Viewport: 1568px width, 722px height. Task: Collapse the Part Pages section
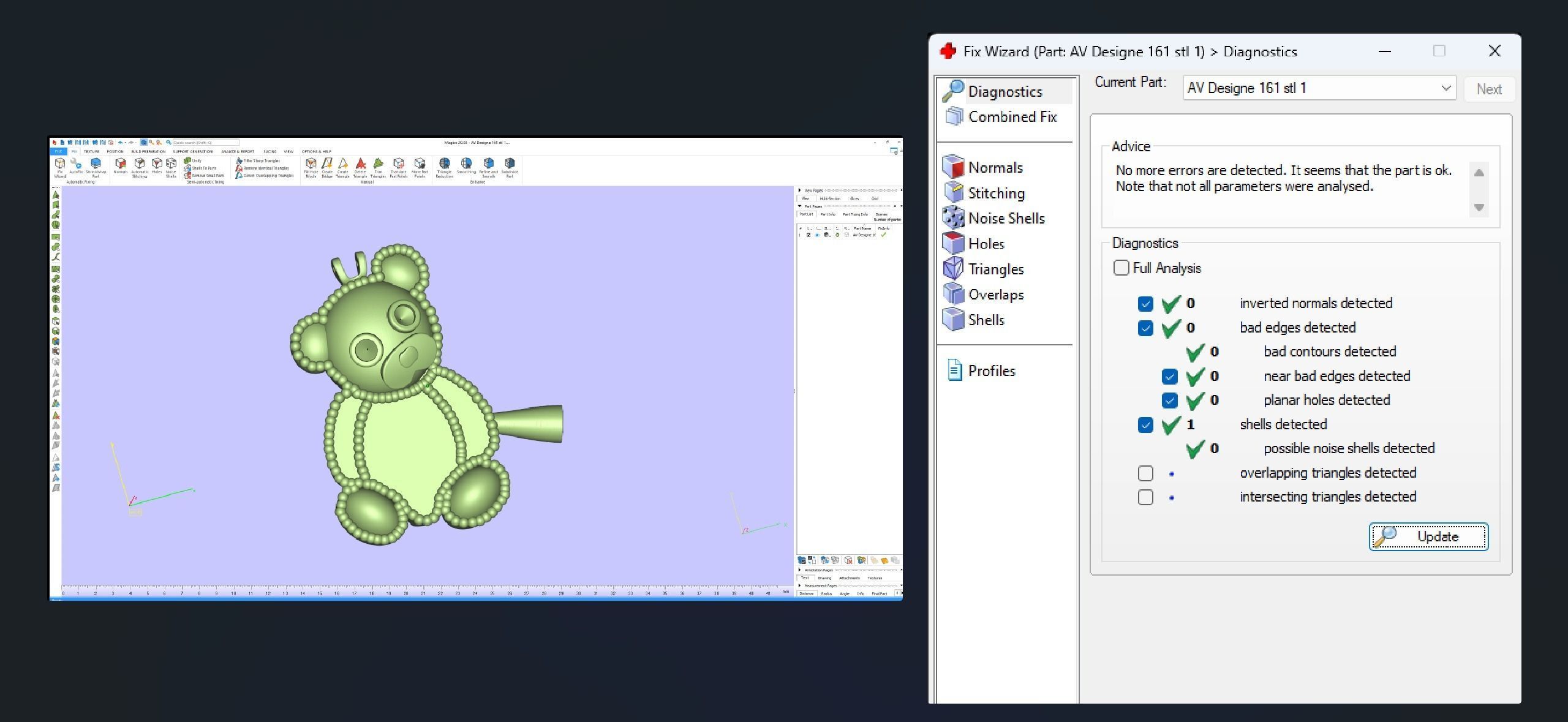[x=800, y=206]
